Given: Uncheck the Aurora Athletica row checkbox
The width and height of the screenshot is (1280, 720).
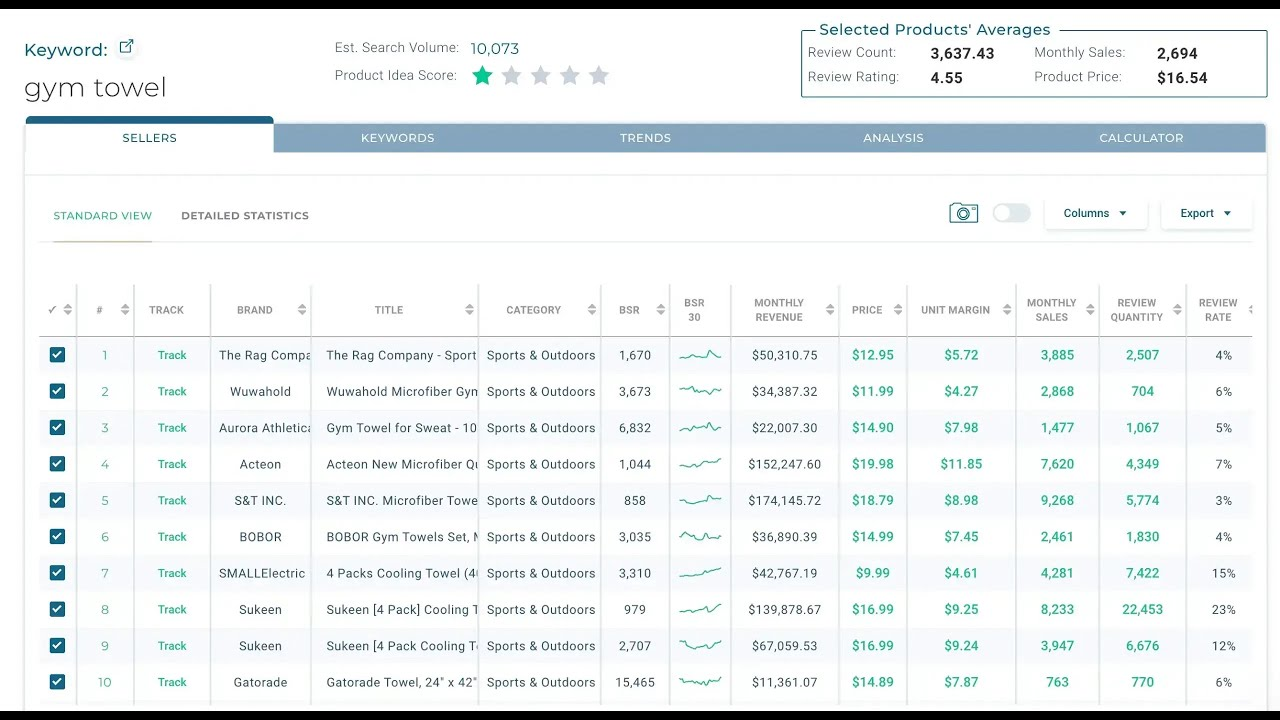Looking at the screenshot, I should tap(57, 427).
